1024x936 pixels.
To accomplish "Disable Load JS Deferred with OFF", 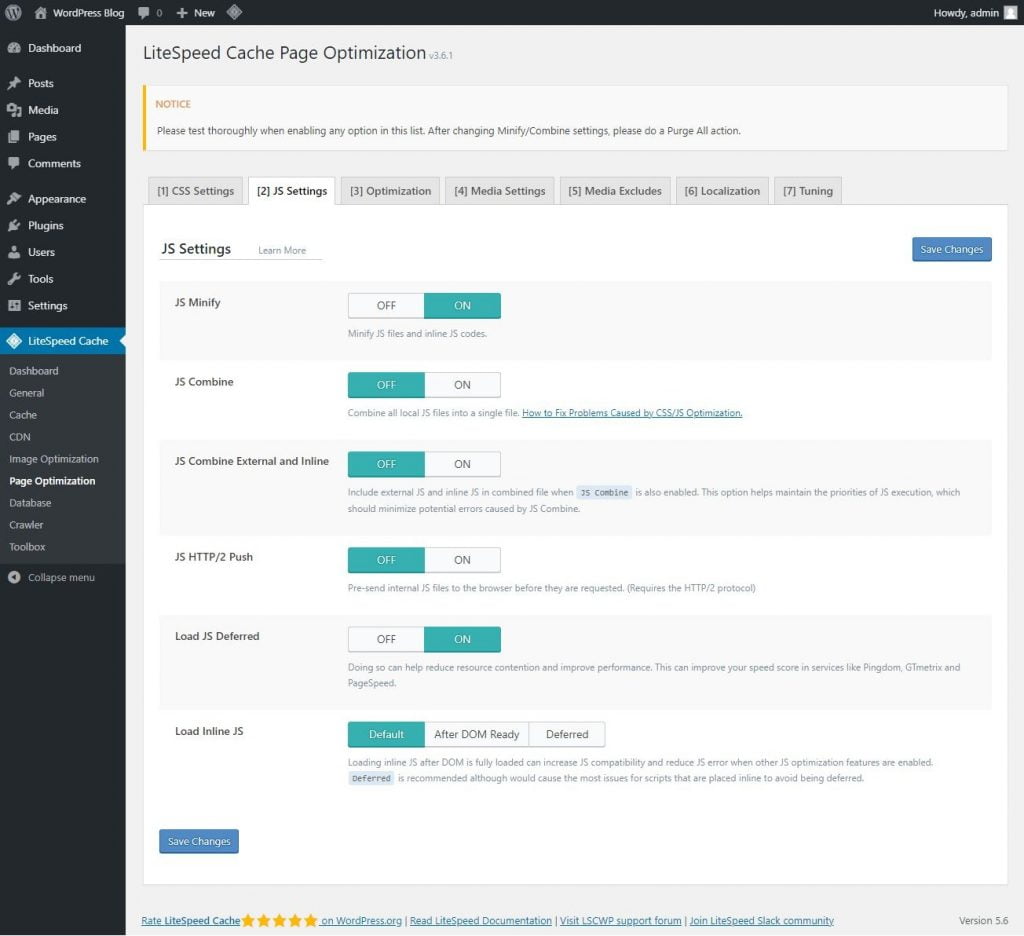I will 386,639.
